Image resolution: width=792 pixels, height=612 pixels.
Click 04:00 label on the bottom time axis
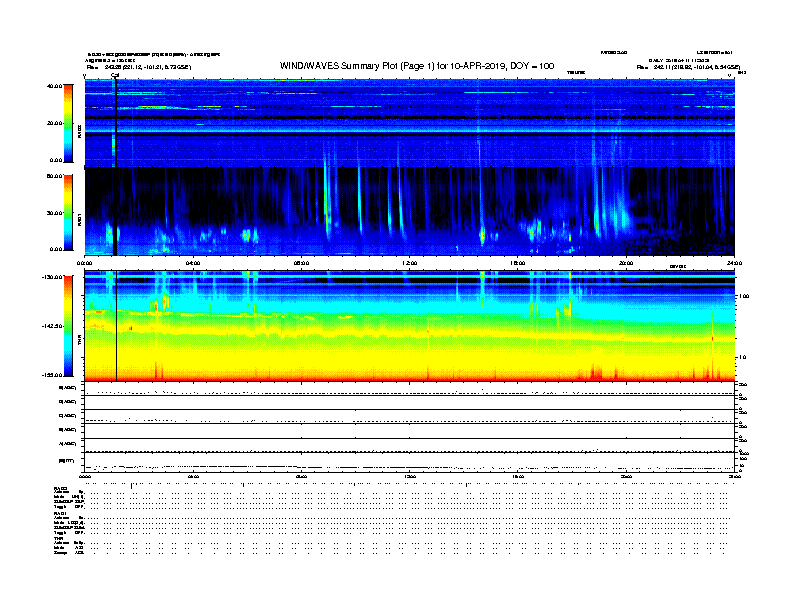tap(193, 476)
